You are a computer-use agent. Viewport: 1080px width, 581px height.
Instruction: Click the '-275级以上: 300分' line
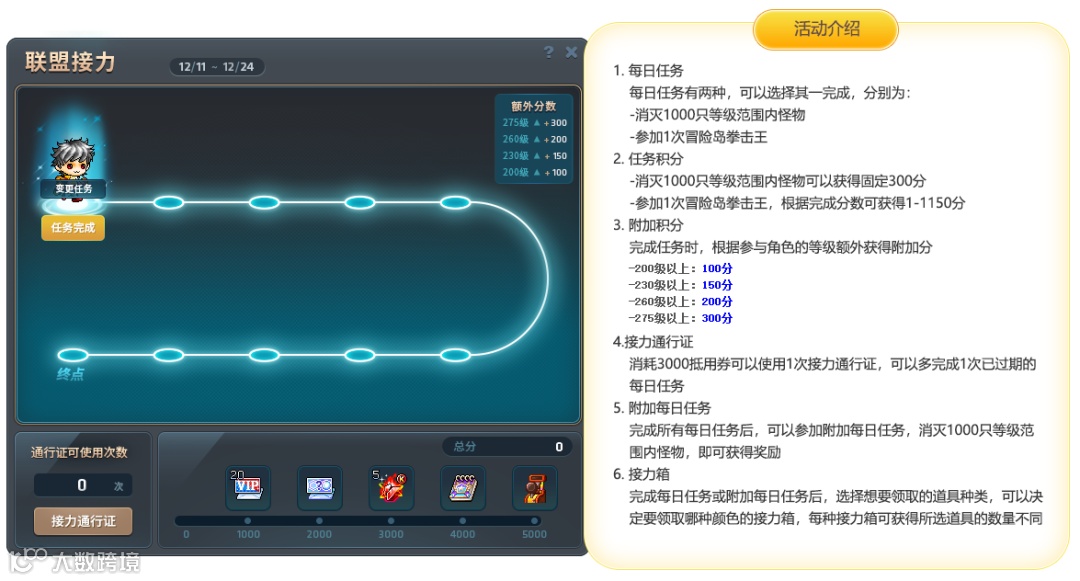[681, 318]
